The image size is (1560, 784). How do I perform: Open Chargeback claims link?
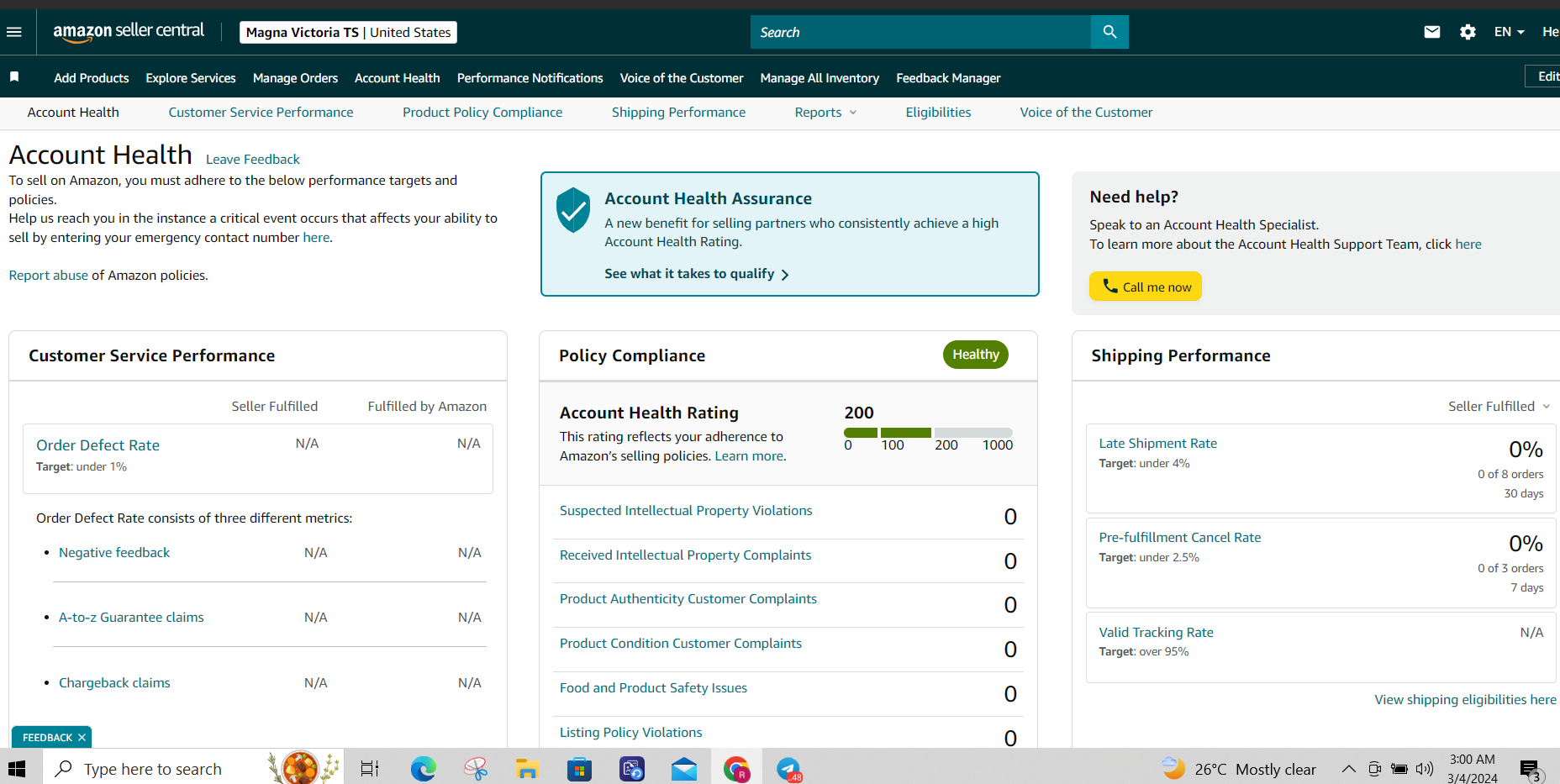pyautogui.click(x=114, y=683)
